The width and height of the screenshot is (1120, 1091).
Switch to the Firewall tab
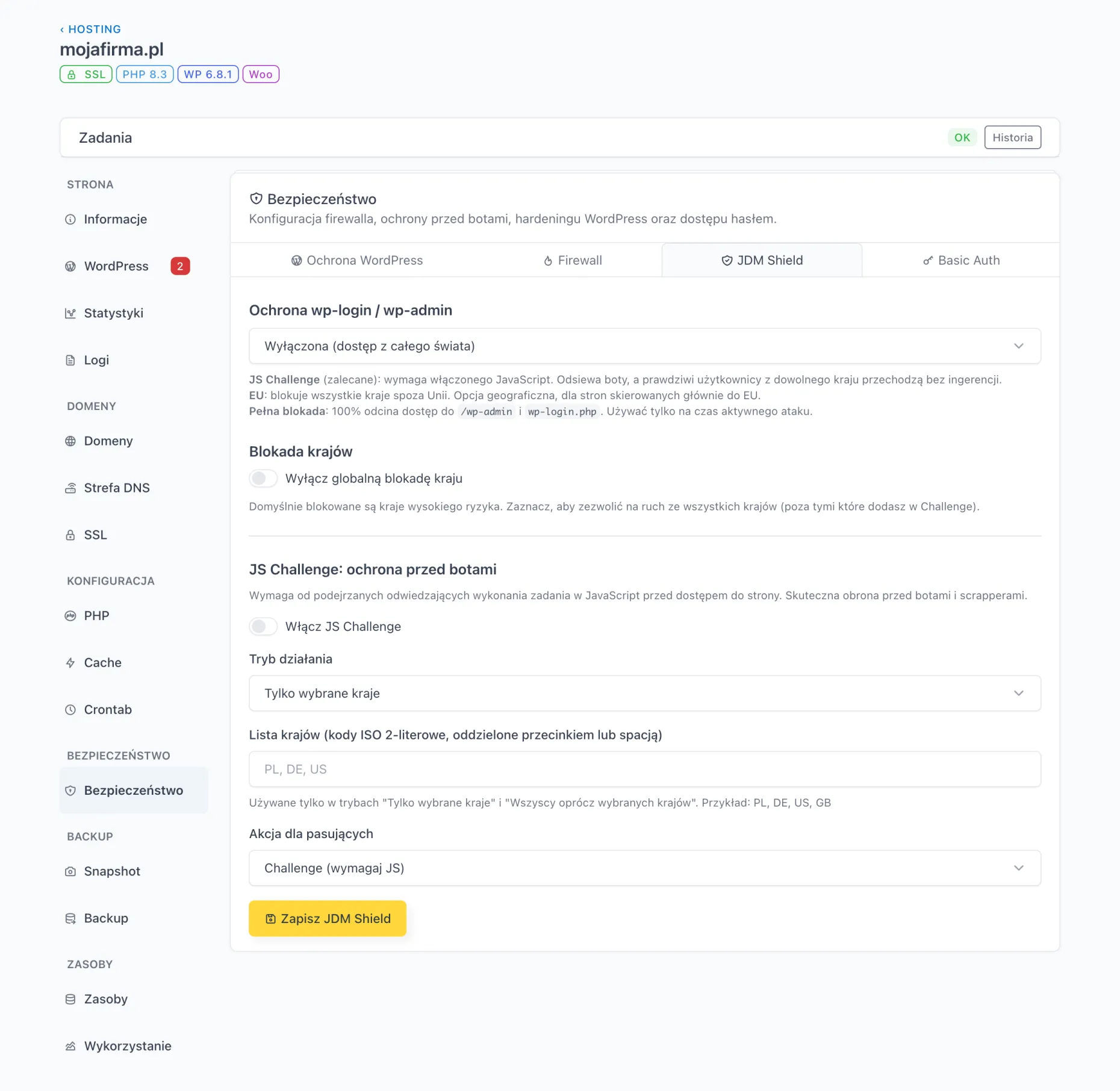click(572, 260)
